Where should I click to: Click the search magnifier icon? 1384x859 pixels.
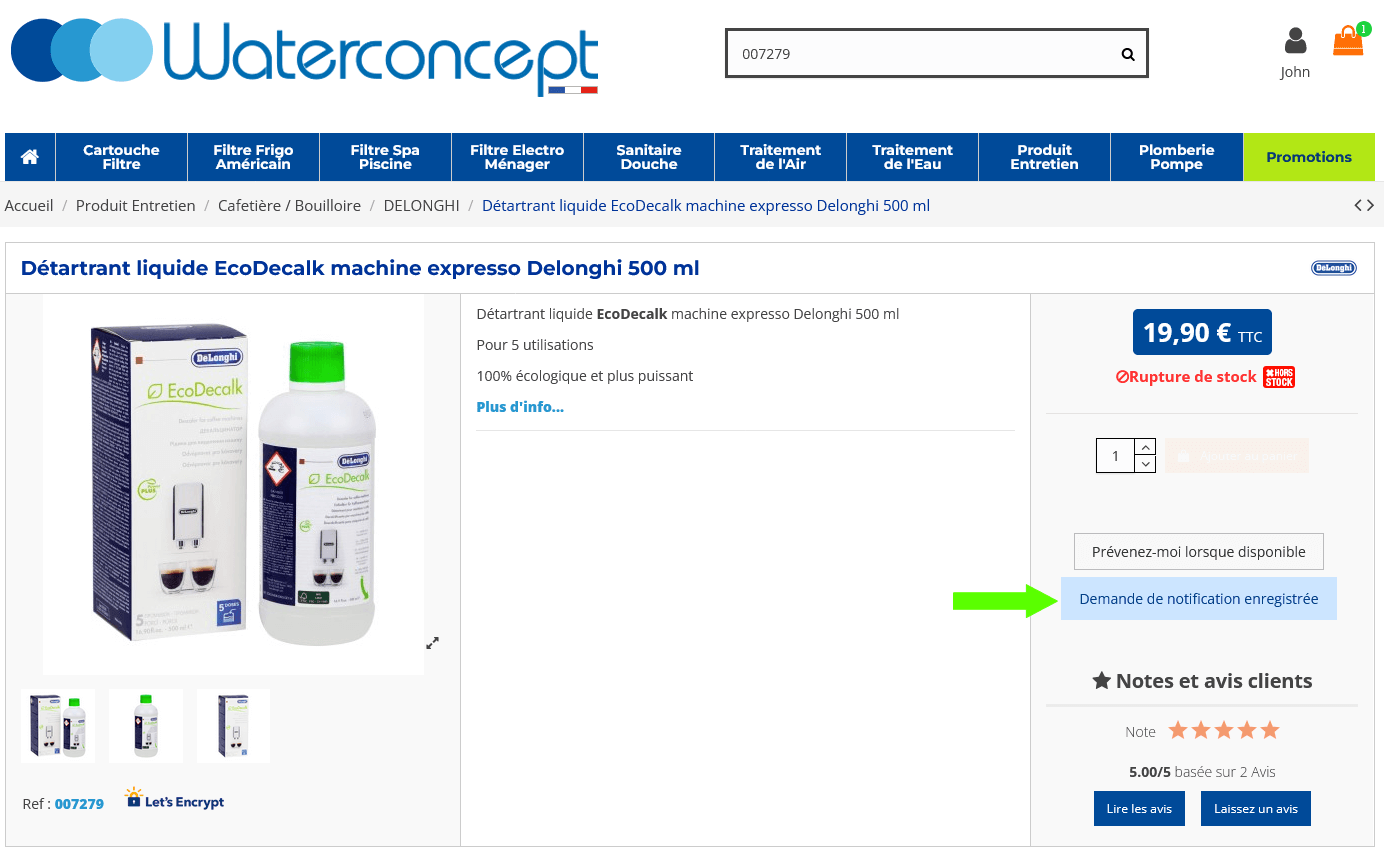pyautogui.click(x=1127, y=54)
